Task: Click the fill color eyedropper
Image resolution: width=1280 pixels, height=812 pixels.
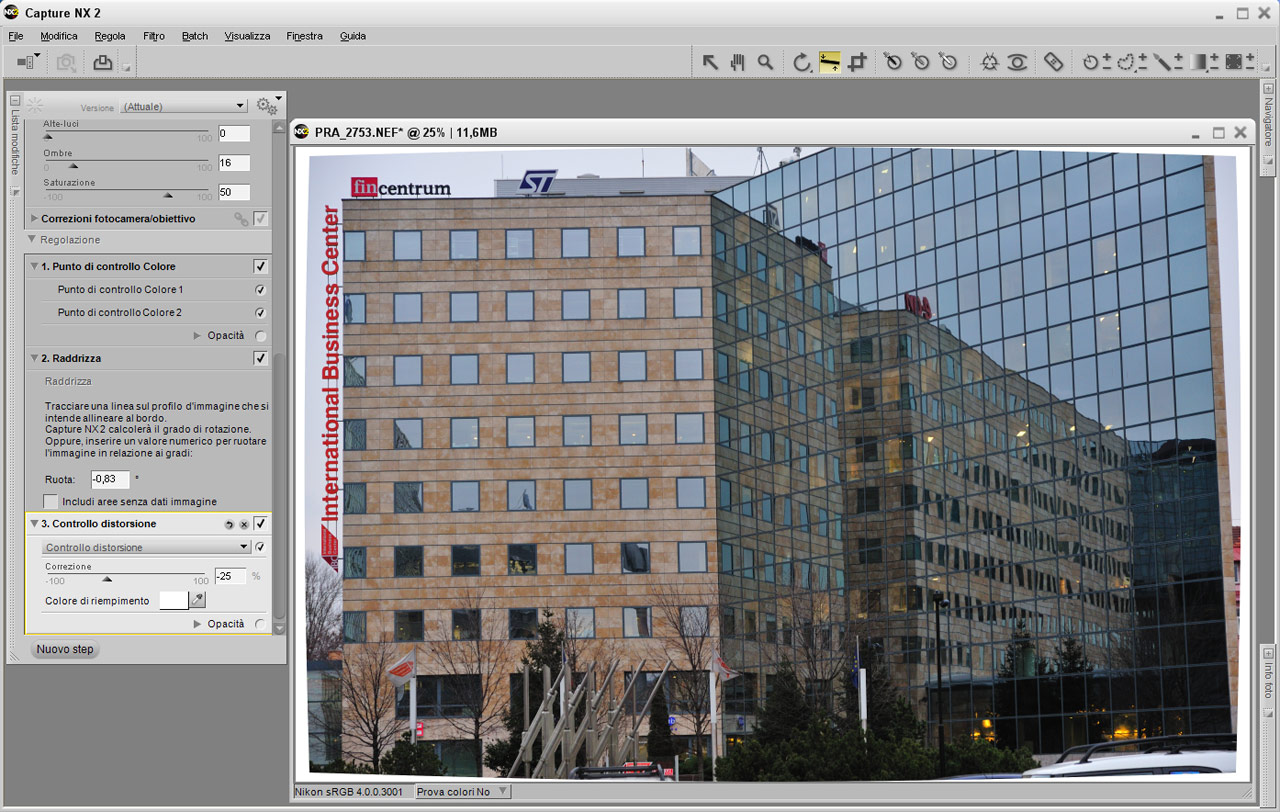Action: point(197,600)
